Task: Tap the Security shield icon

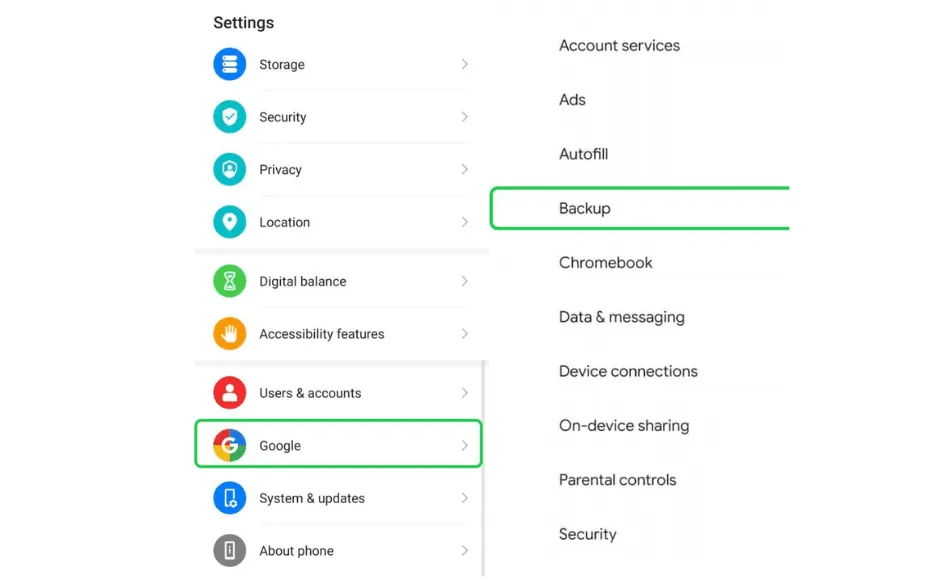Action: [230, 117]
